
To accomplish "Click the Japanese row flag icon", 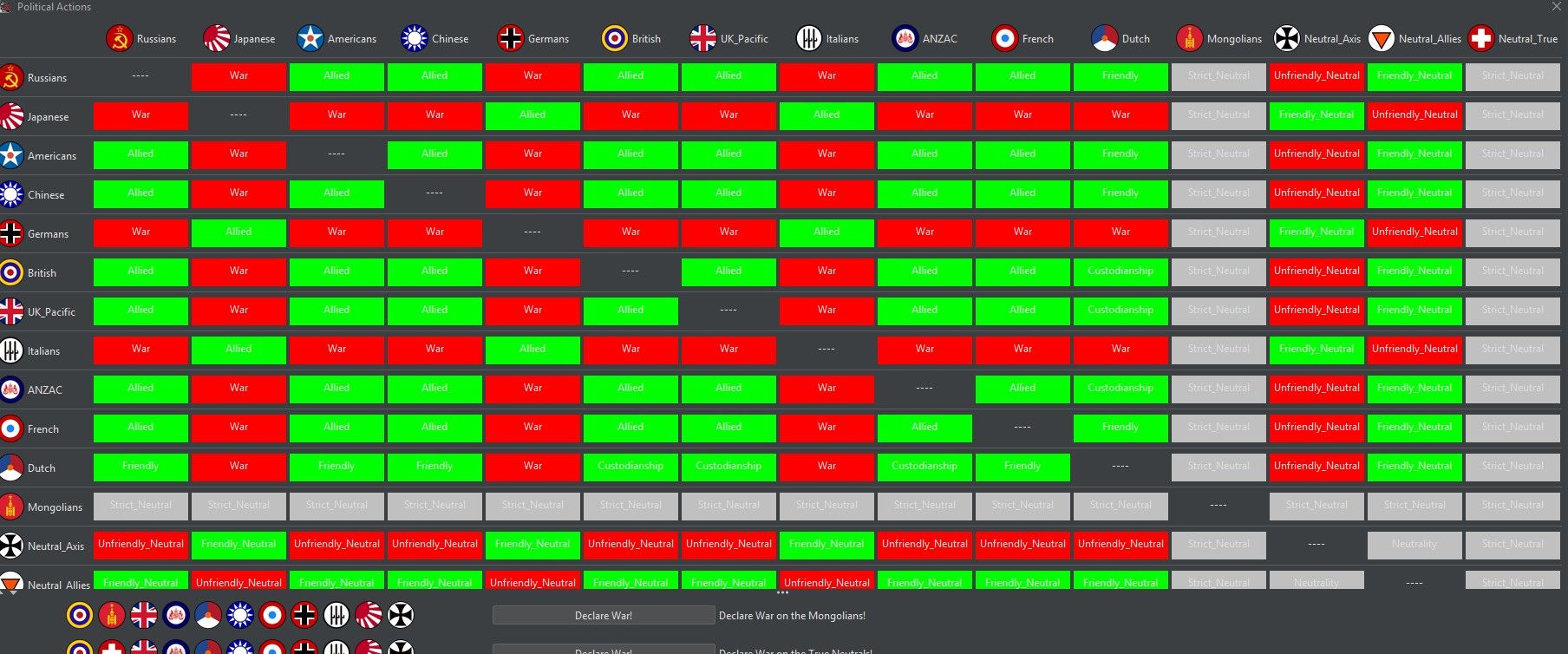I will coord(11,116).
